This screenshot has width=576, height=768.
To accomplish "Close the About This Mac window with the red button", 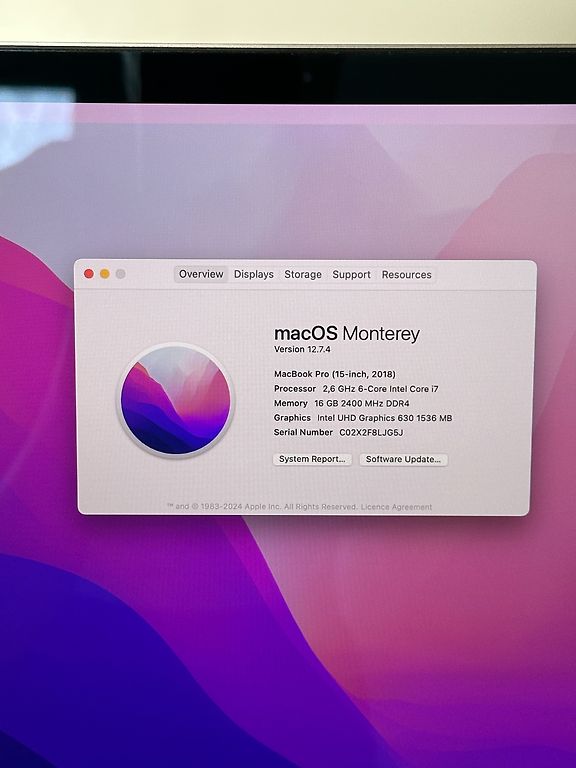I will (89, 274).
